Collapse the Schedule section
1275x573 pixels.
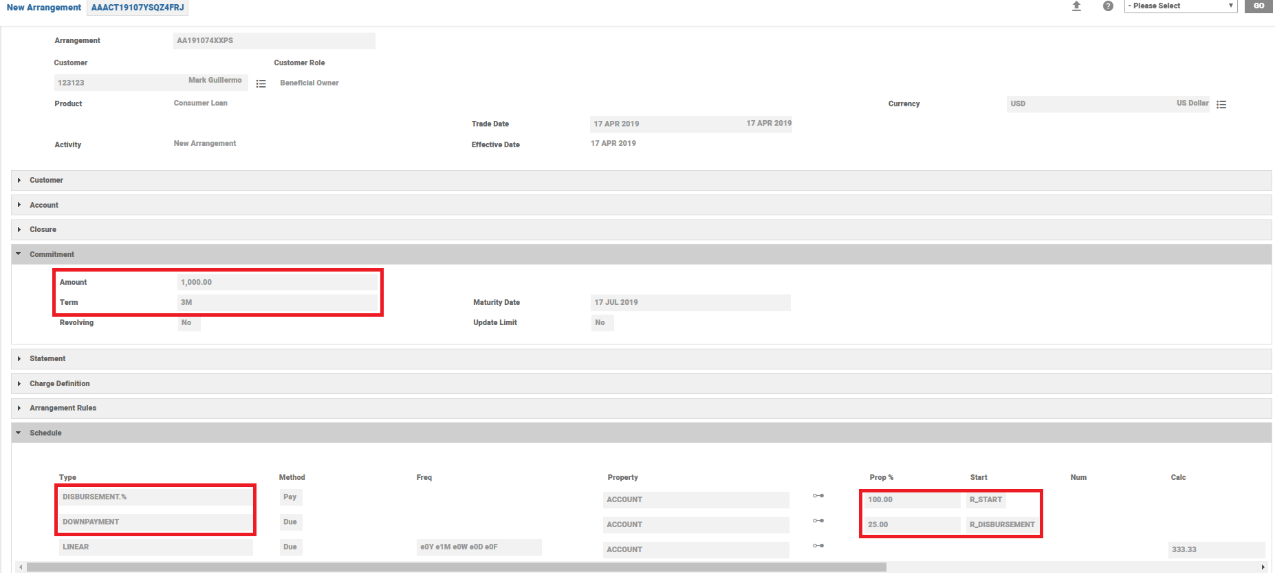click(45, 433)
